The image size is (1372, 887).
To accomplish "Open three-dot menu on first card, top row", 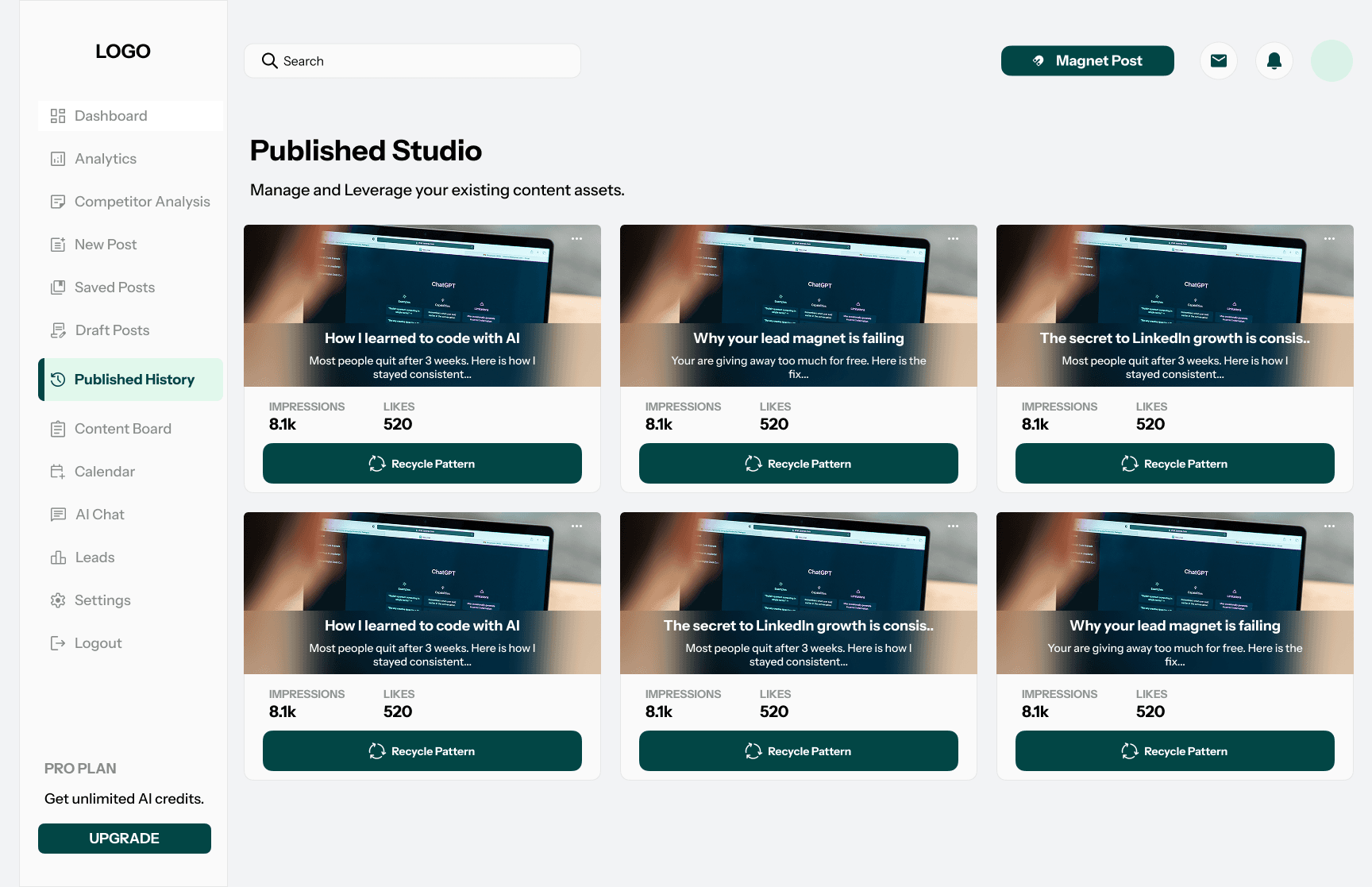I will tap(577, 238).
